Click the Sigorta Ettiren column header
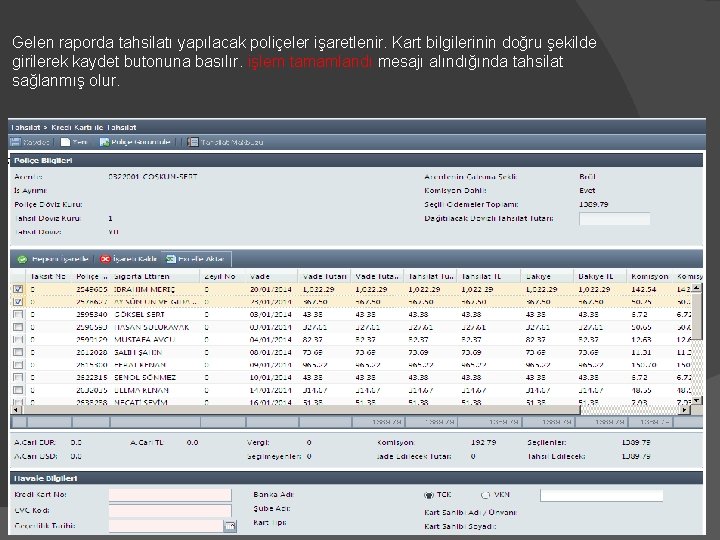 point(155,276)
